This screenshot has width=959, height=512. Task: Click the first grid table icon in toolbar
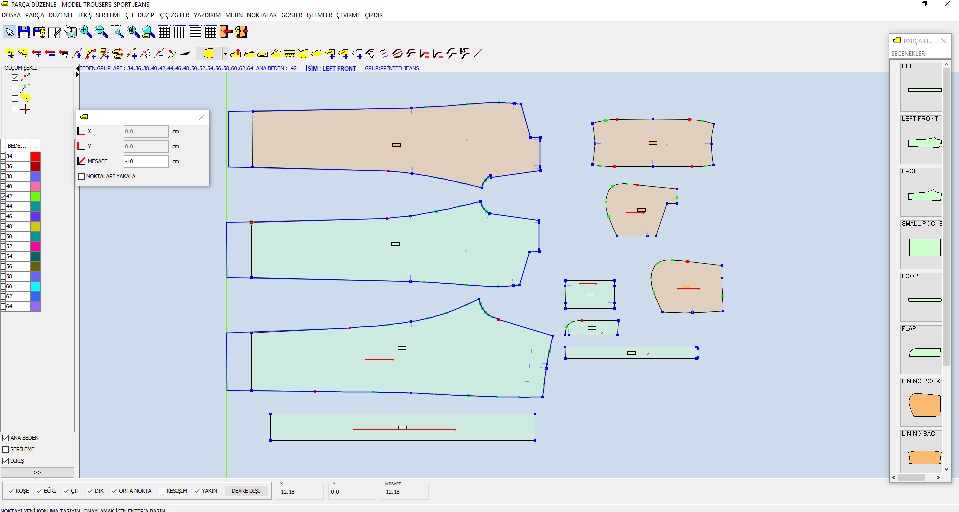tap(164, 32)
